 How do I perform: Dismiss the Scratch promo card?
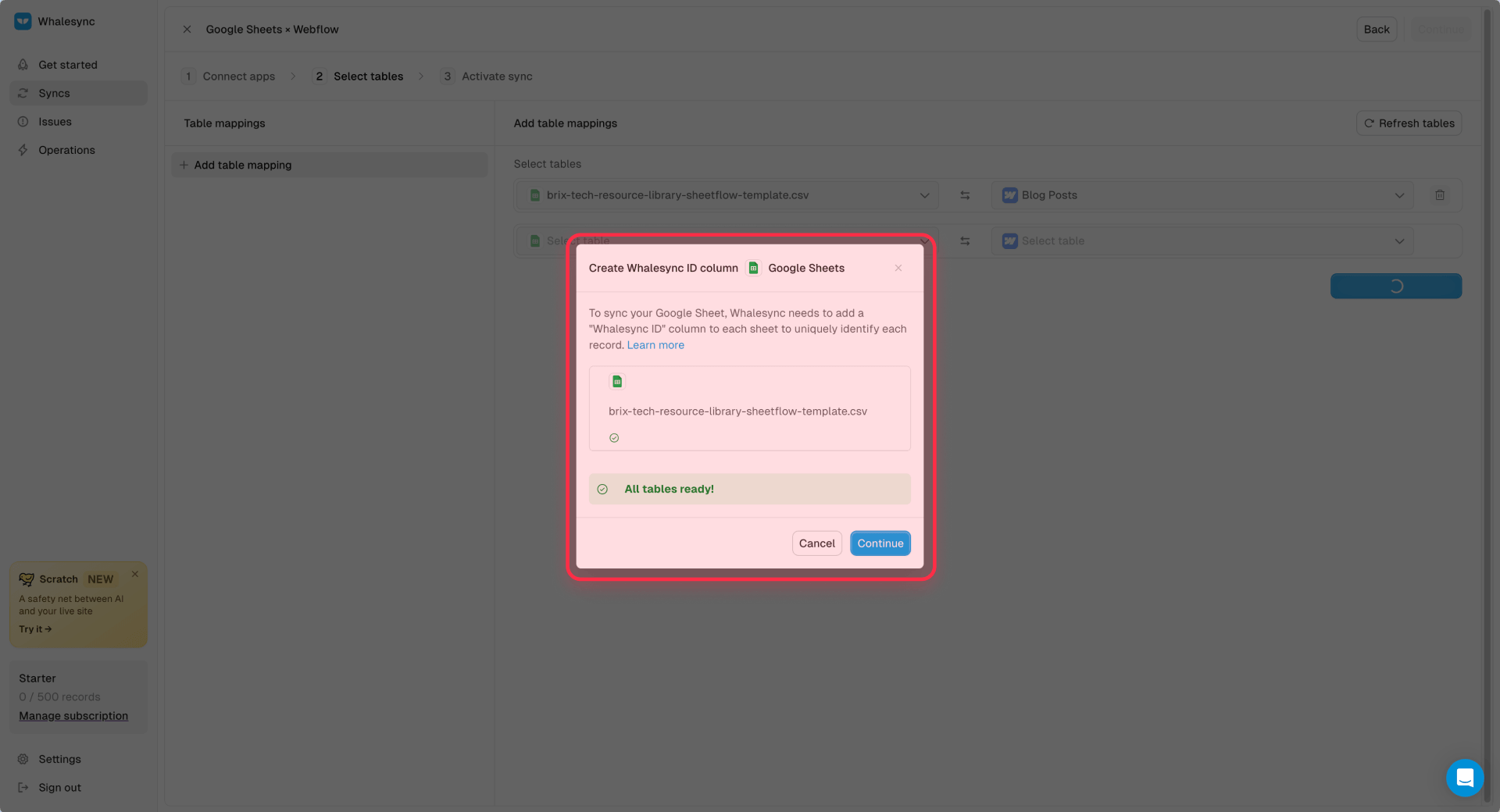(x=135, y=574)
